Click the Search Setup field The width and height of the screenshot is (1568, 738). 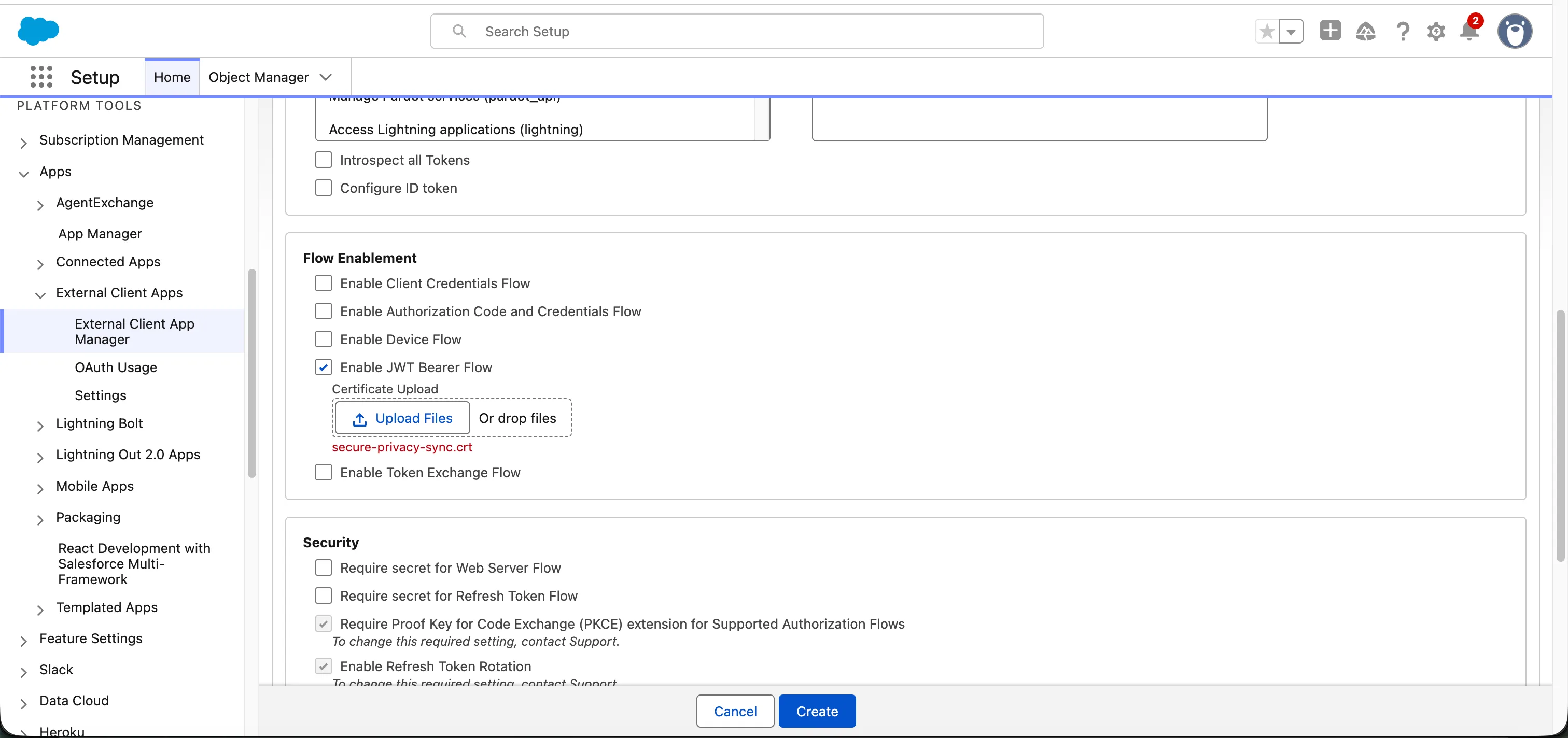click(736, 31)
